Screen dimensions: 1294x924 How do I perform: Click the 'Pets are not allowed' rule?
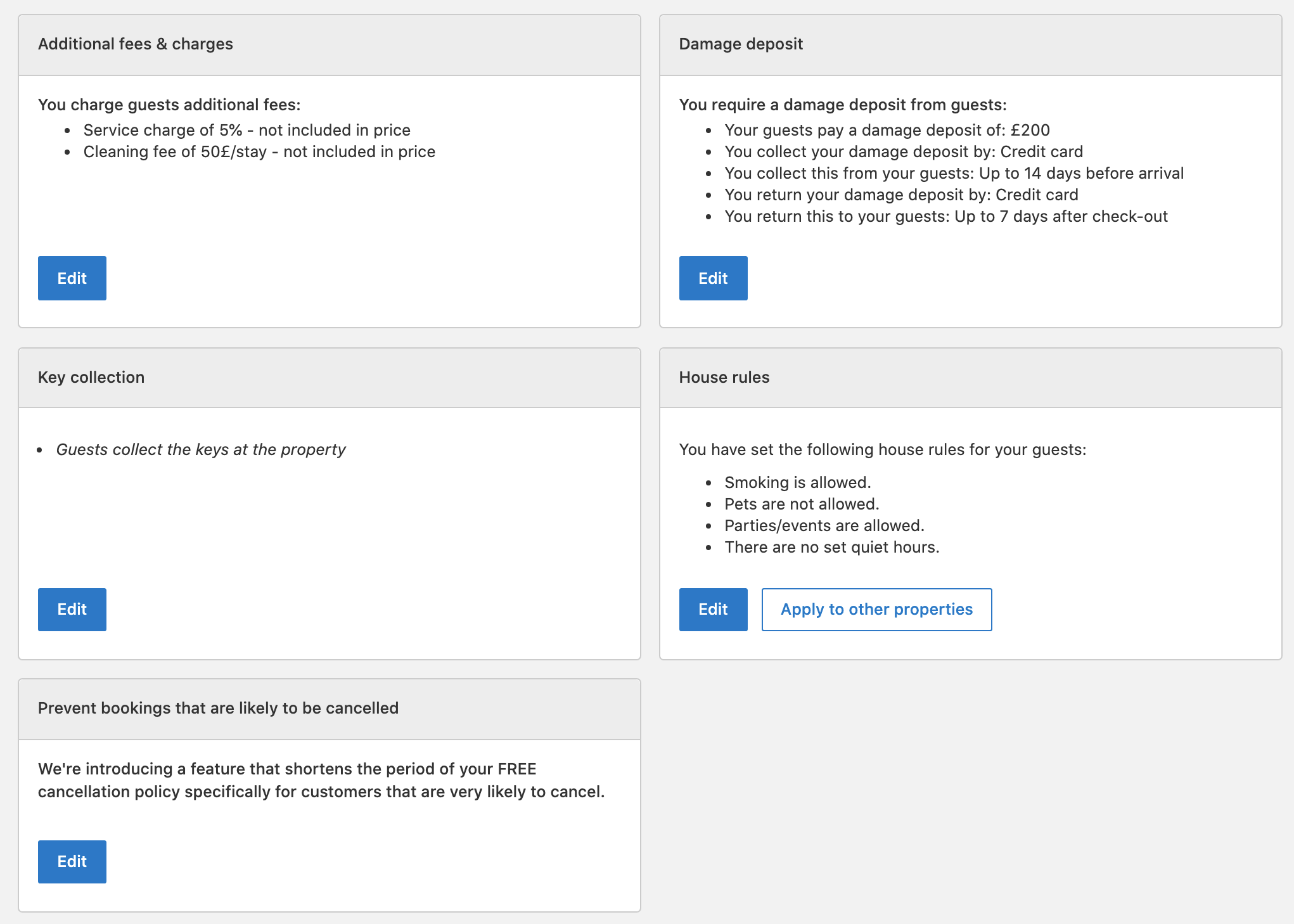click(x=802, y=504)
